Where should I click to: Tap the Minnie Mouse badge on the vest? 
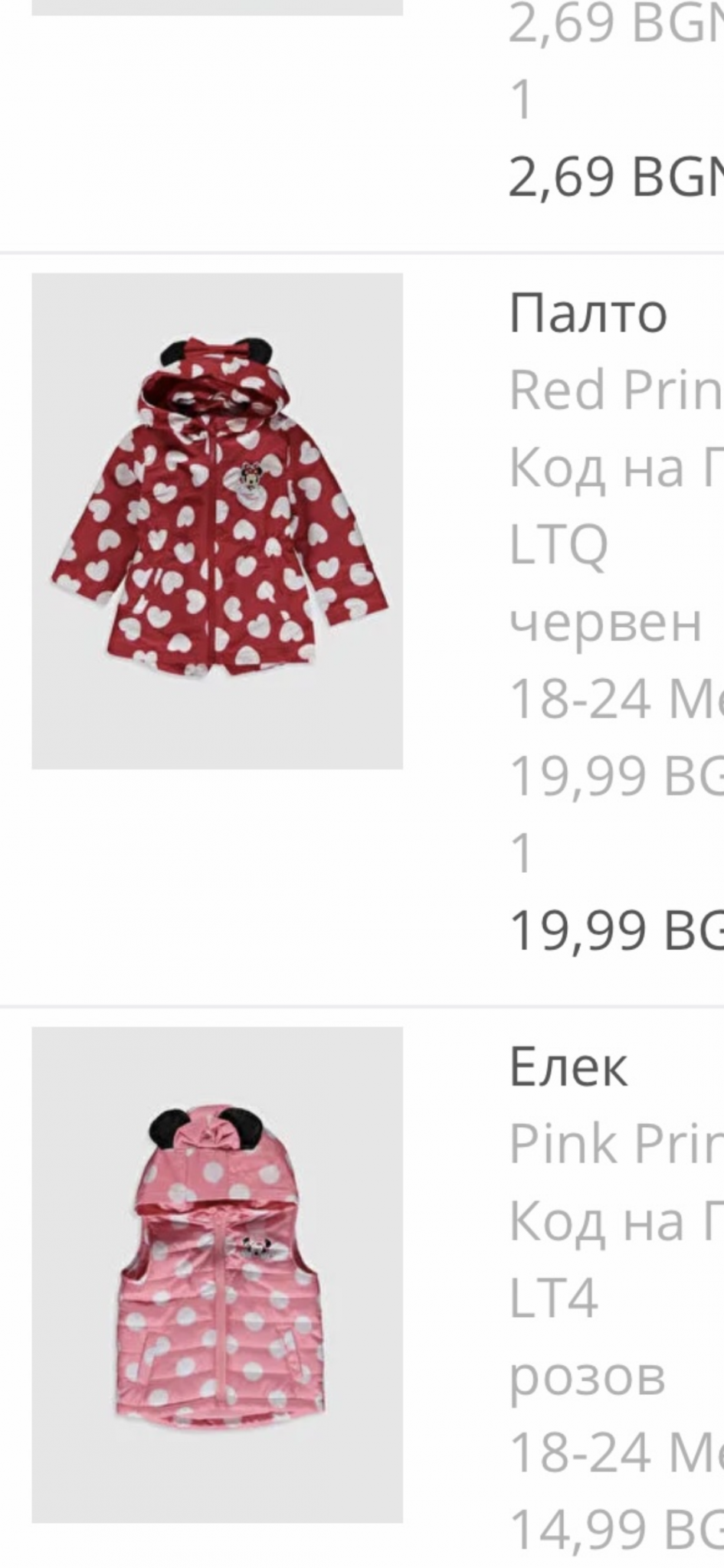[251, 1246]
